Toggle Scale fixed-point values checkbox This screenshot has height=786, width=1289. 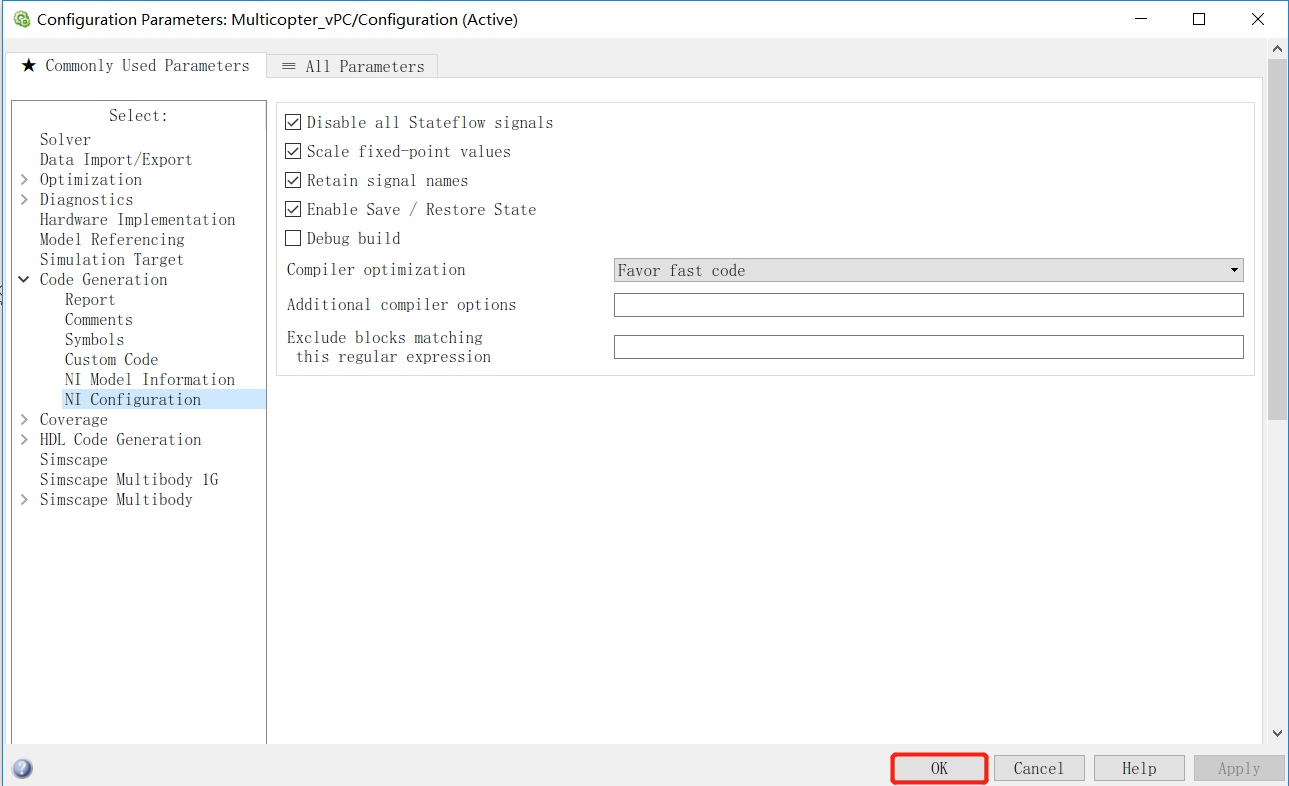pyautogui.click(x=293, y=151)
